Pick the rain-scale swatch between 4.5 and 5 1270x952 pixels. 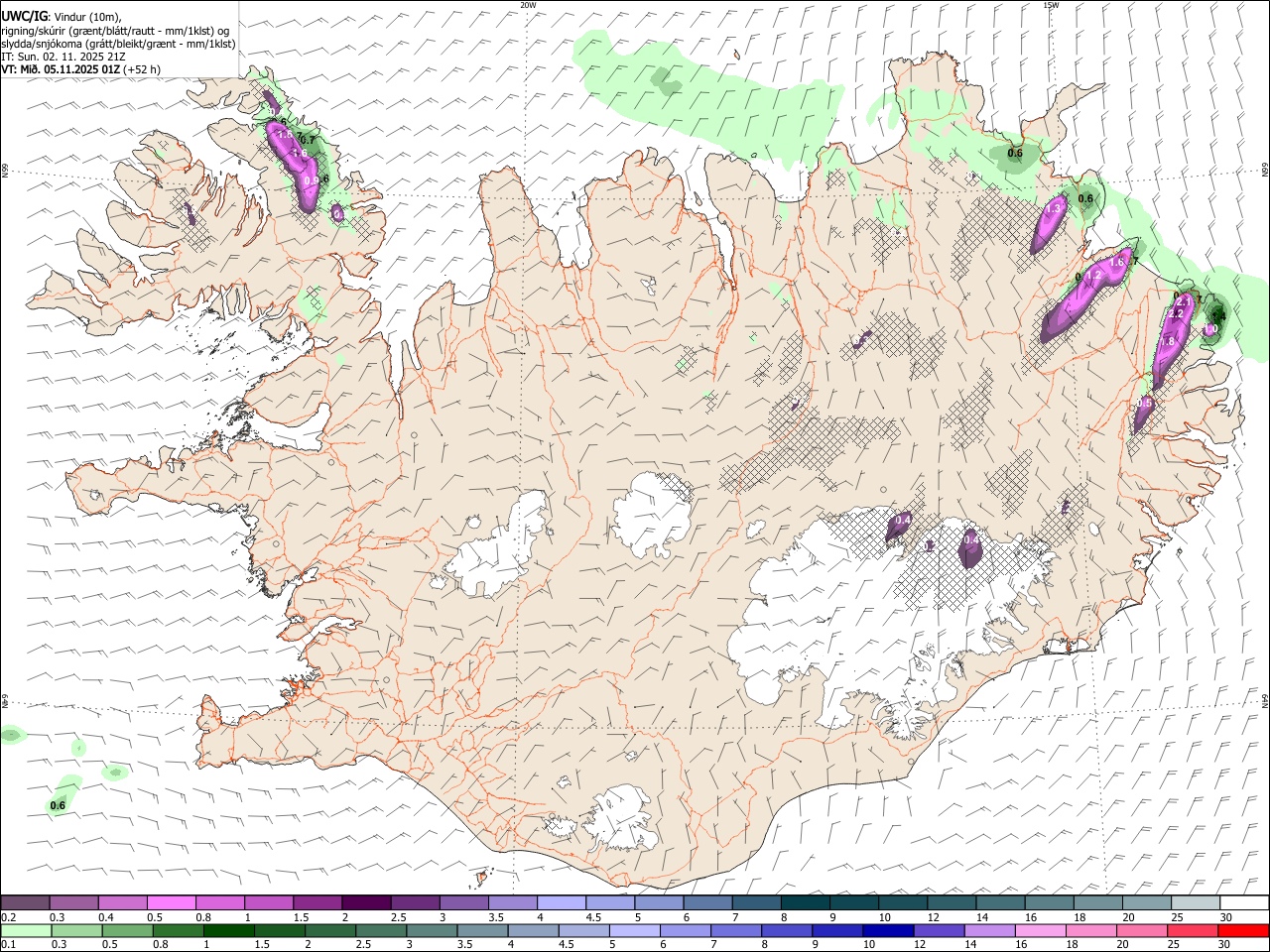point(584,930)
